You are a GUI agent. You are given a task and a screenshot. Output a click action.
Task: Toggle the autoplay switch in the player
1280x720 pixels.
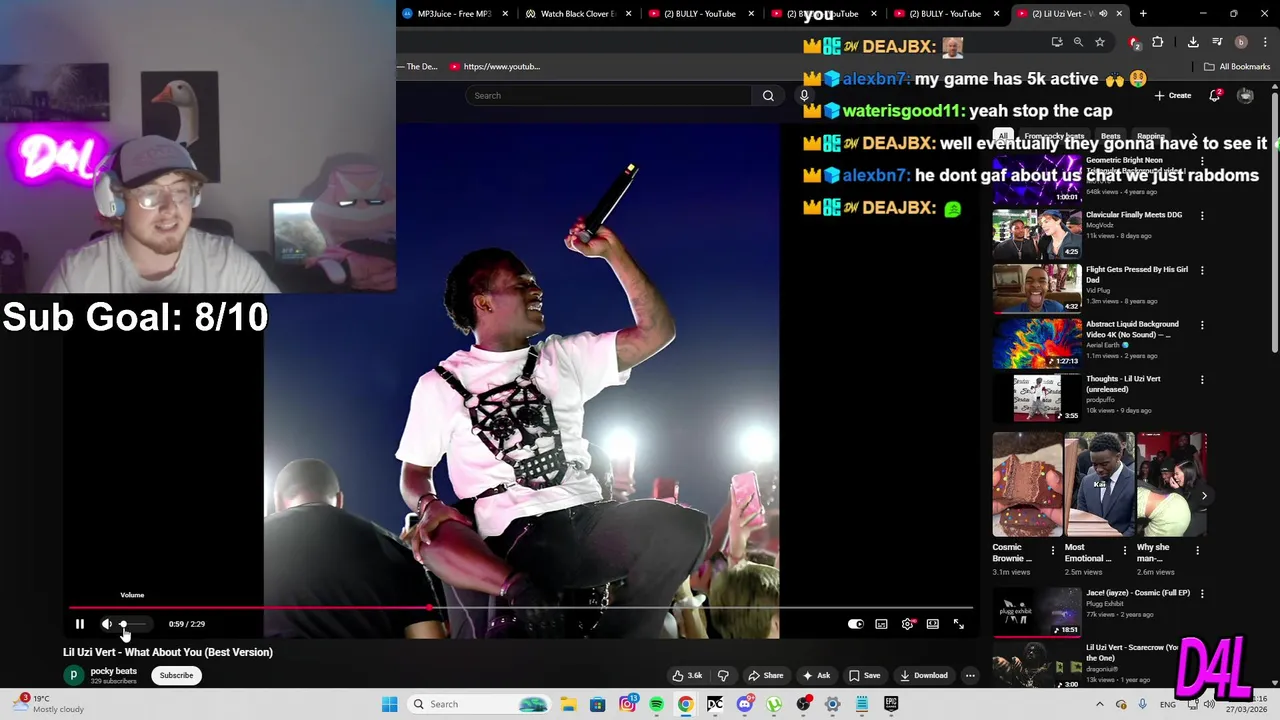(x=855, y=624)
